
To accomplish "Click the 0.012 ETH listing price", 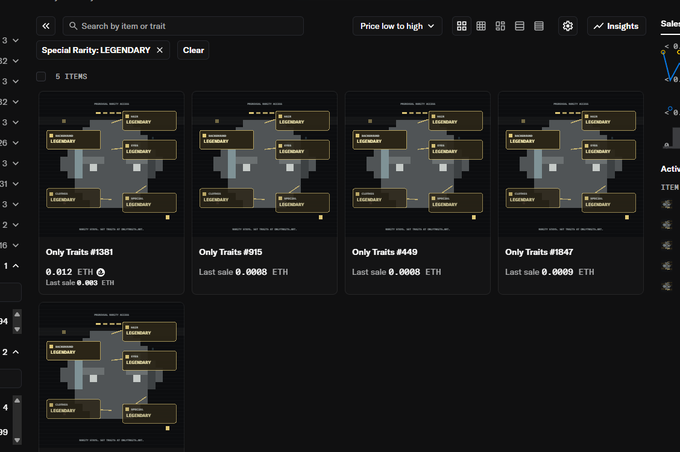I will [69, 272].
